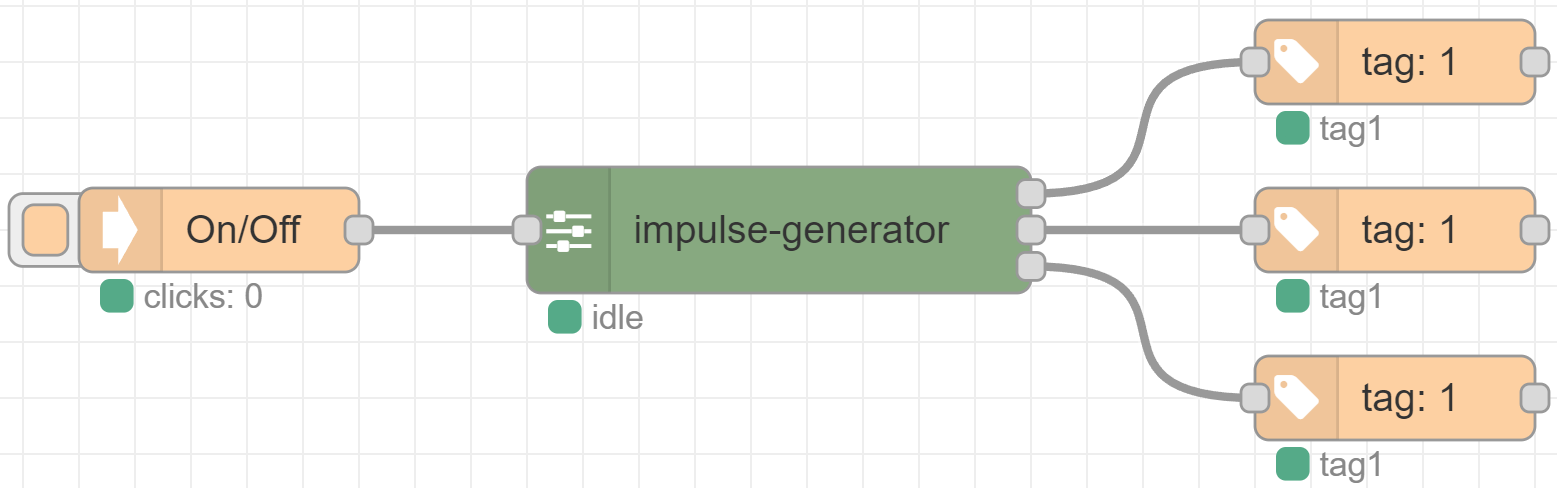Screen dimensions: 1557x488
Task: Click the tag icon on bottom tag node
Action: pyautogui.click(x=1296, y=398)
